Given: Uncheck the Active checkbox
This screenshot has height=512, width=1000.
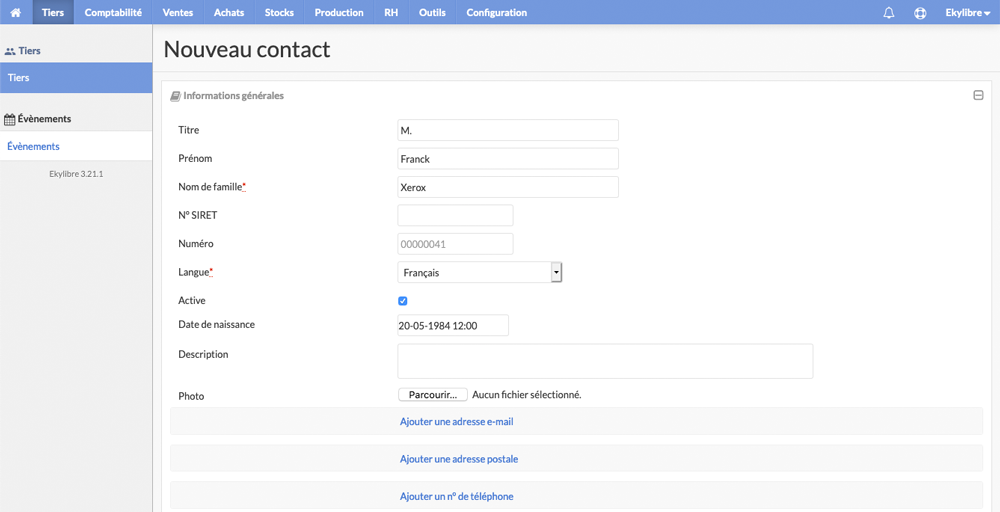Looking at the screenshot, I should pos(402,301).
